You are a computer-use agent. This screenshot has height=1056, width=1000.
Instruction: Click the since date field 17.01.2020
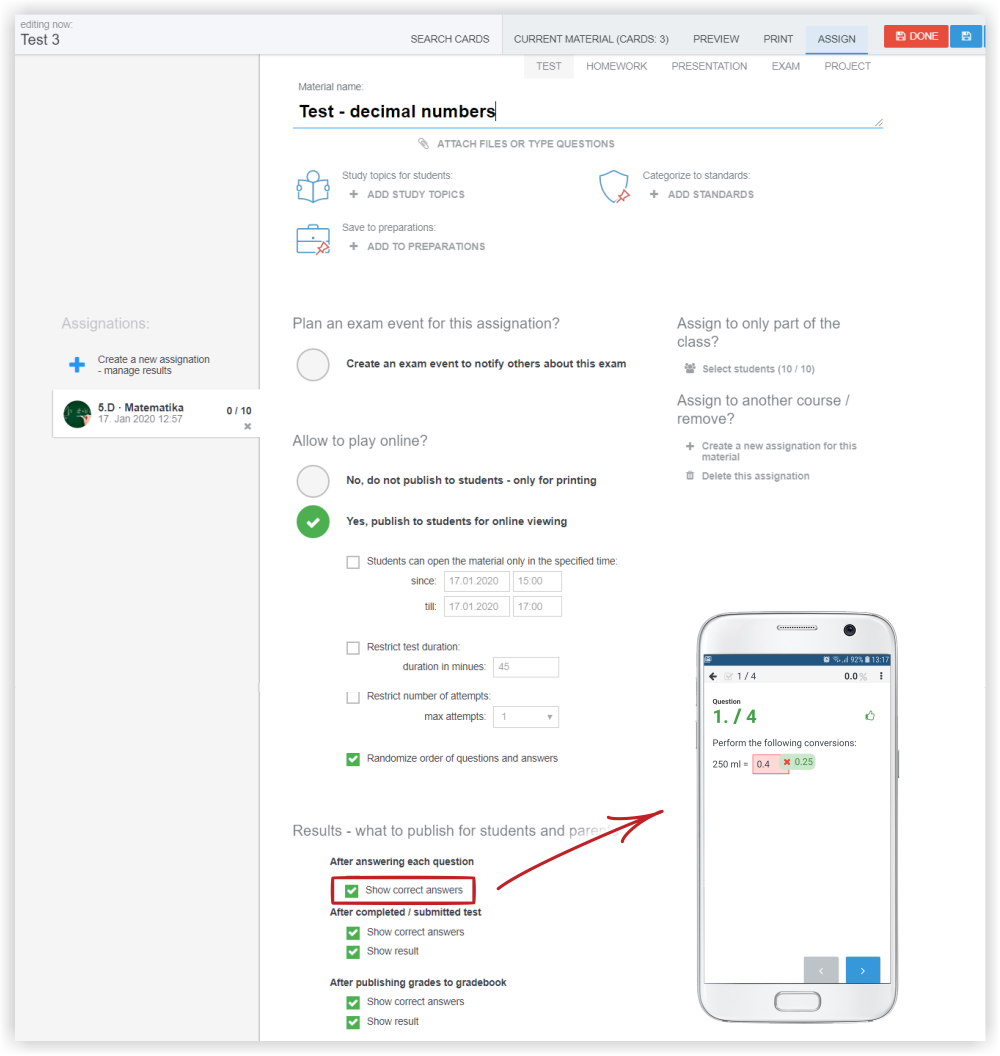tap(476, 581)
